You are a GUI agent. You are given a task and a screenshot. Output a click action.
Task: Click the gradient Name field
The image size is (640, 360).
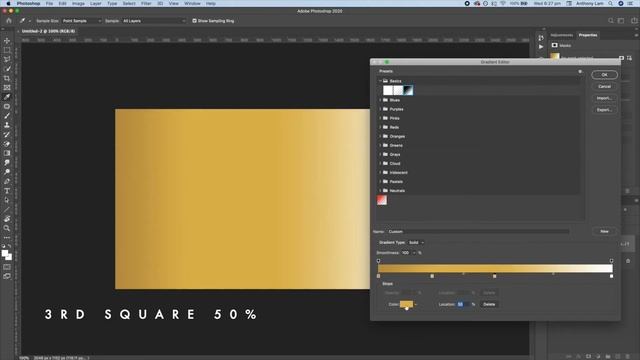[478, 231]
